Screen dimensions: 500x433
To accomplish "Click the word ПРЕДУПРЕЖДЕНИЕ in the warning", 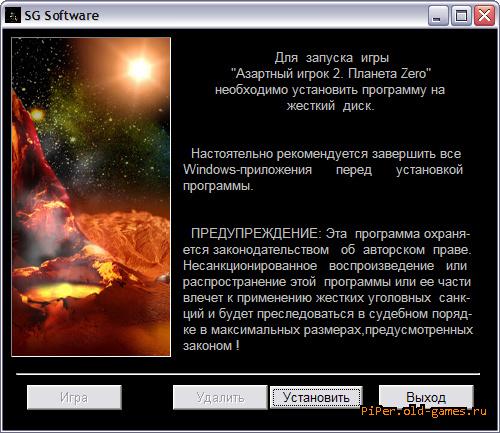I will 254,233.
